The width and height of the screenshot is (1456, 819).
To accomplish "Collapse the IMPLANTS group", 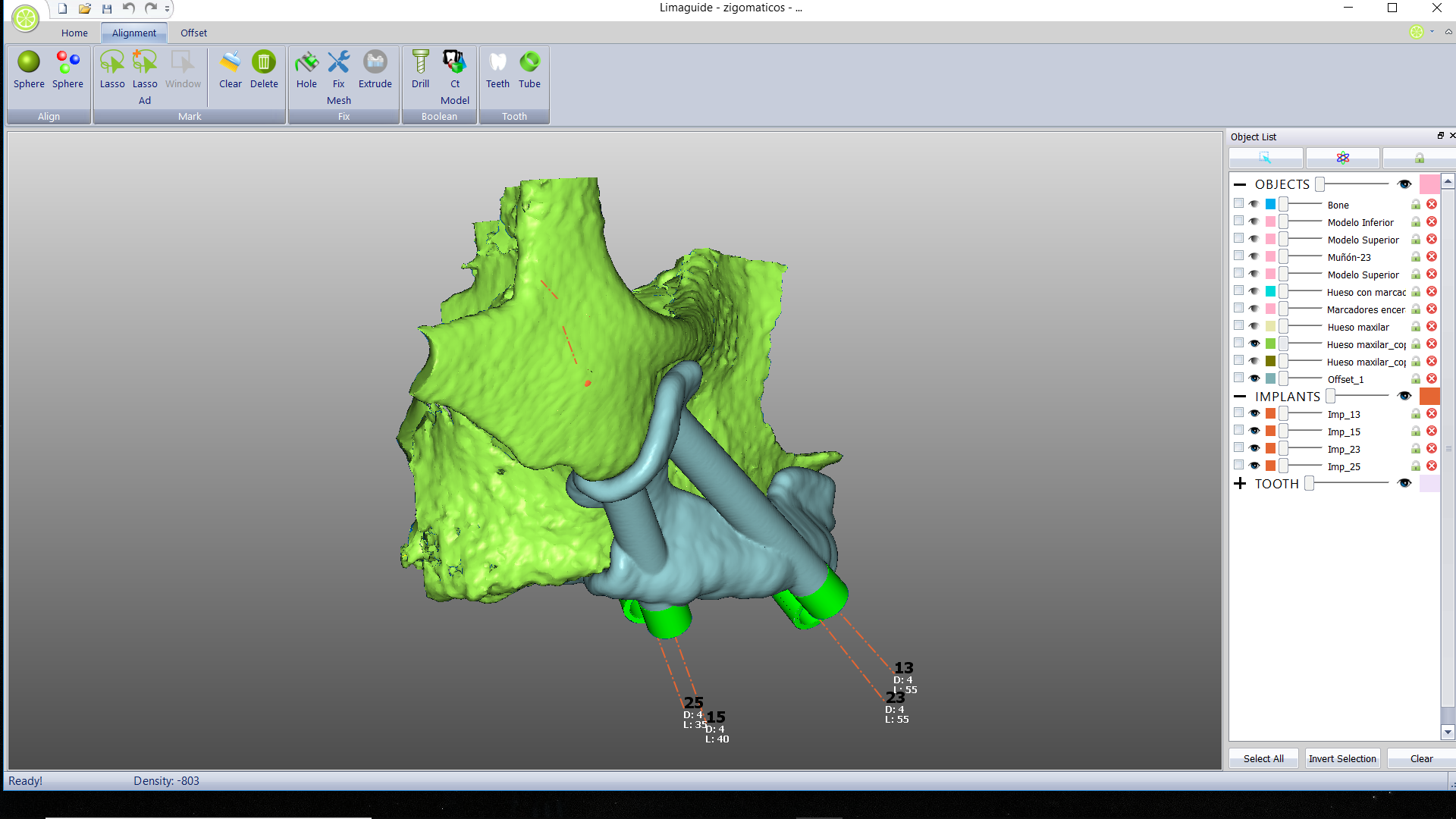I will point(1240,397).
